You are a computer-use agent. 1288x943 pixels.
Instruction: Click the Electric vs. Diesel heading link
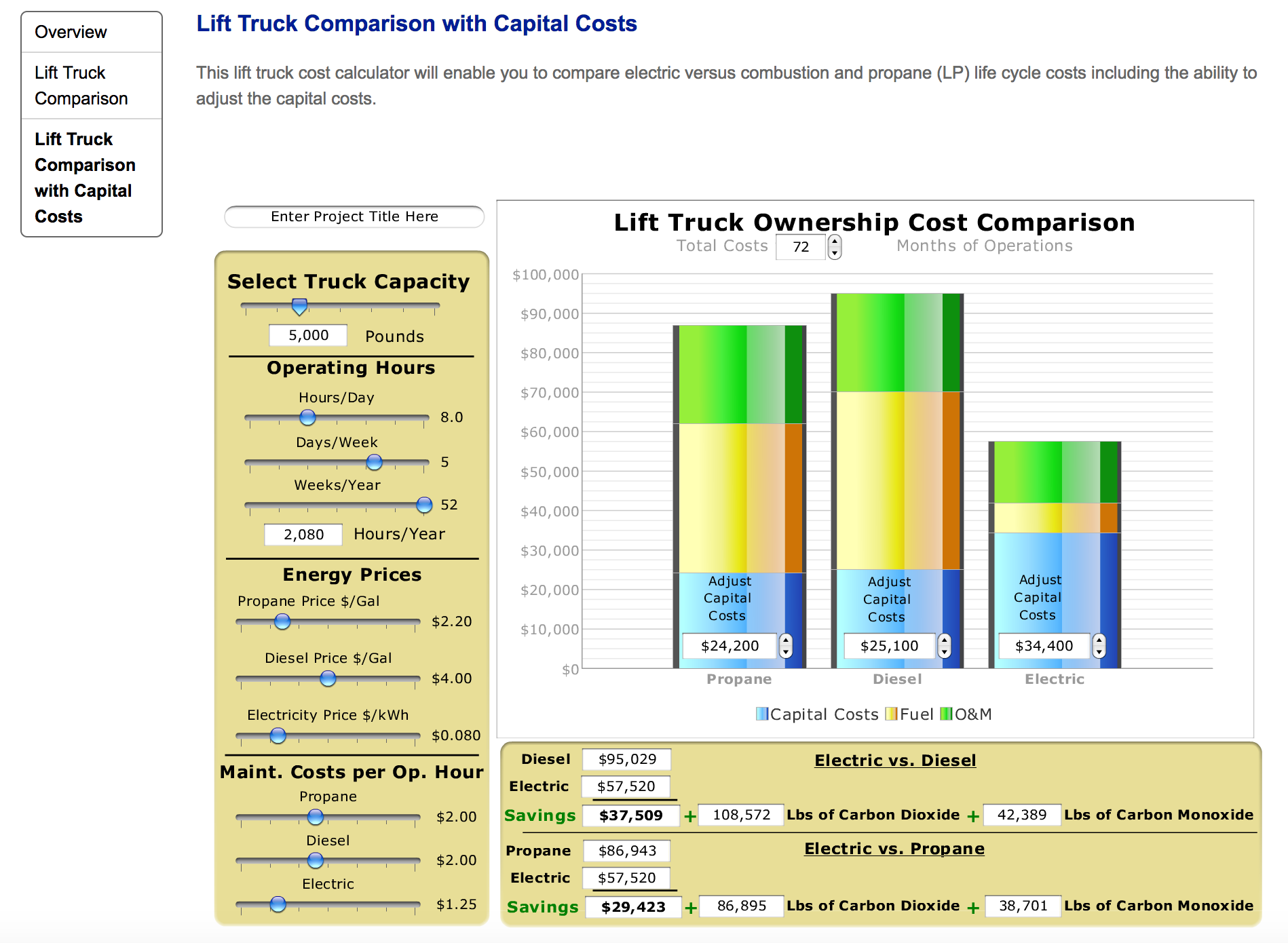[895, 761]
